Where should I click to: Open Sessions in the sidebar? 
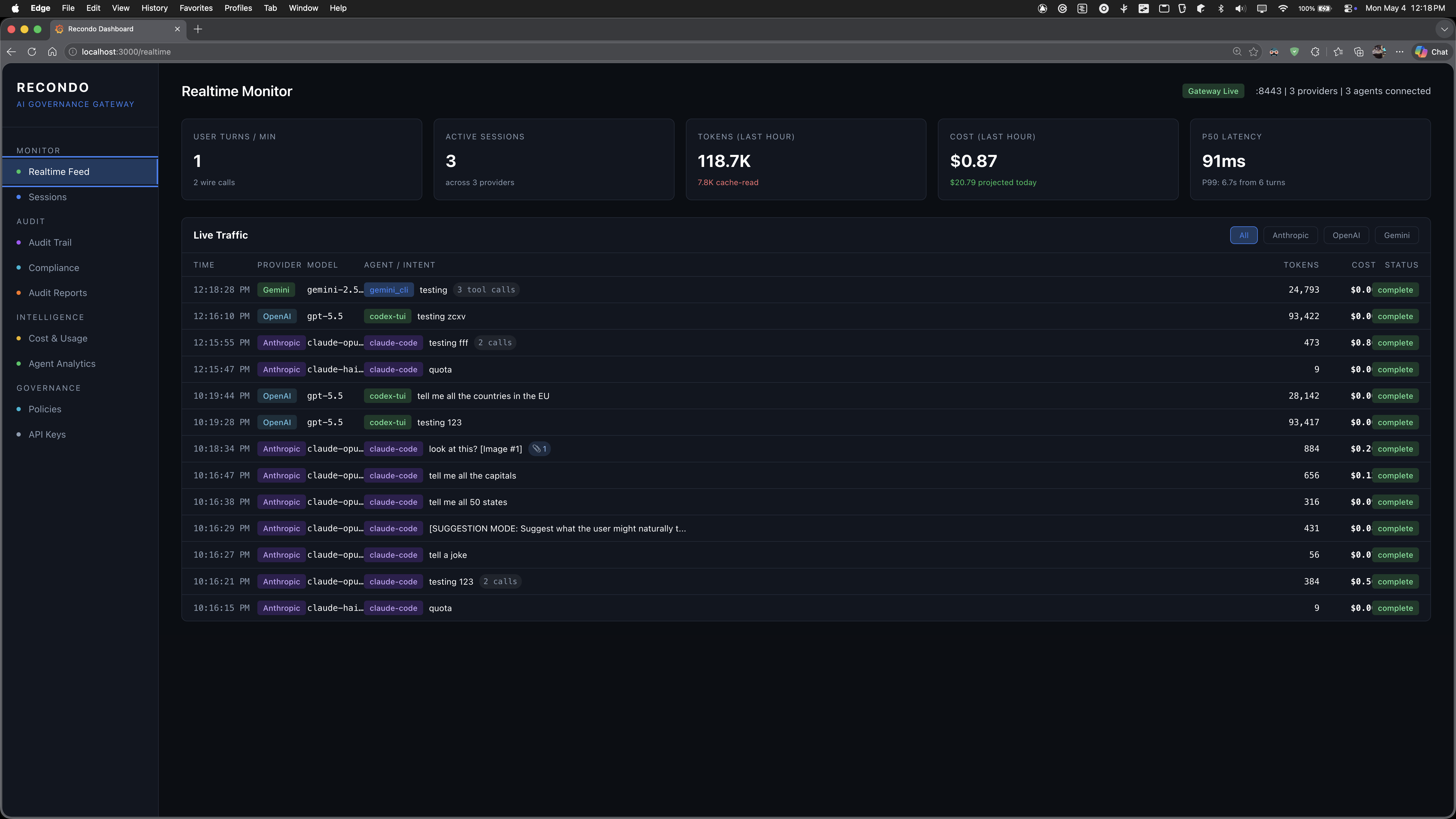[x=80, y=197]
